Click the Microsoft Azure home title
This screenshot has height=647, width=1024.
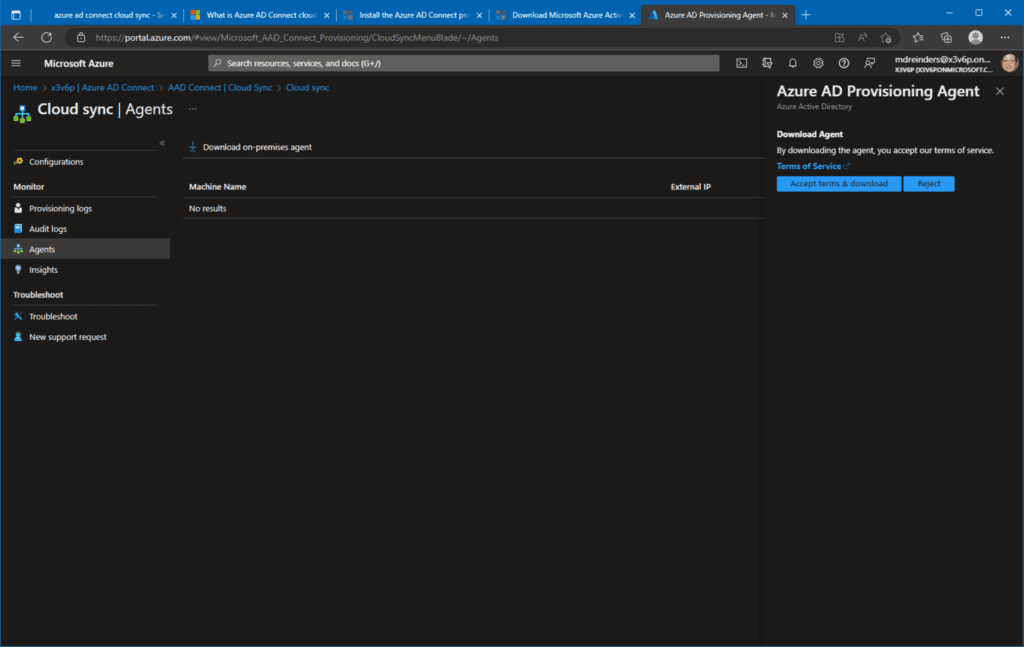click(78, 63)
